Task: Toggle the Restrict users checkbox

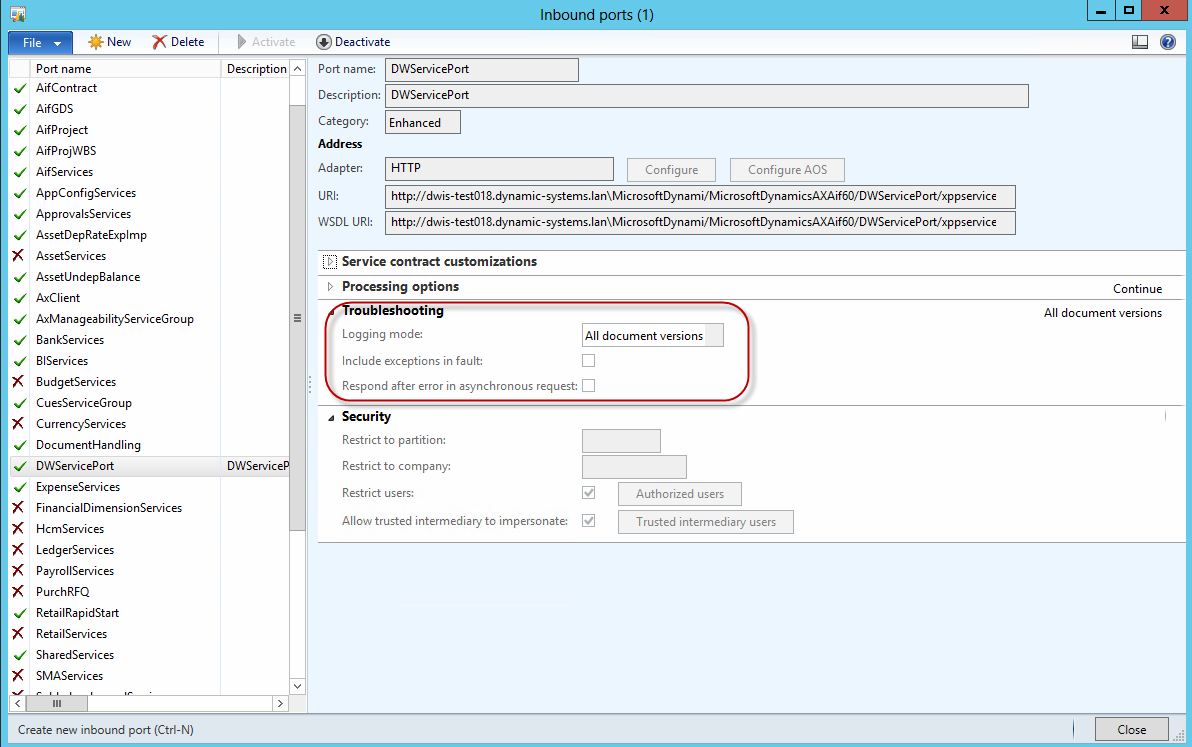Action: coord(589,493)
